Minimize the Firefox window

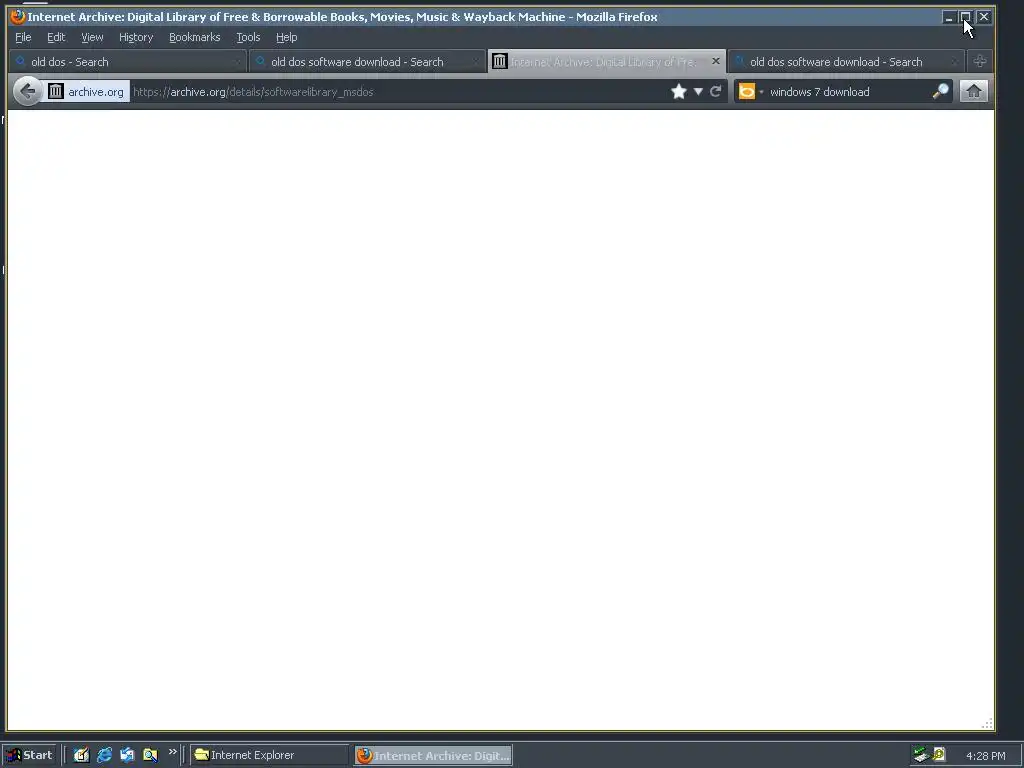949,17
